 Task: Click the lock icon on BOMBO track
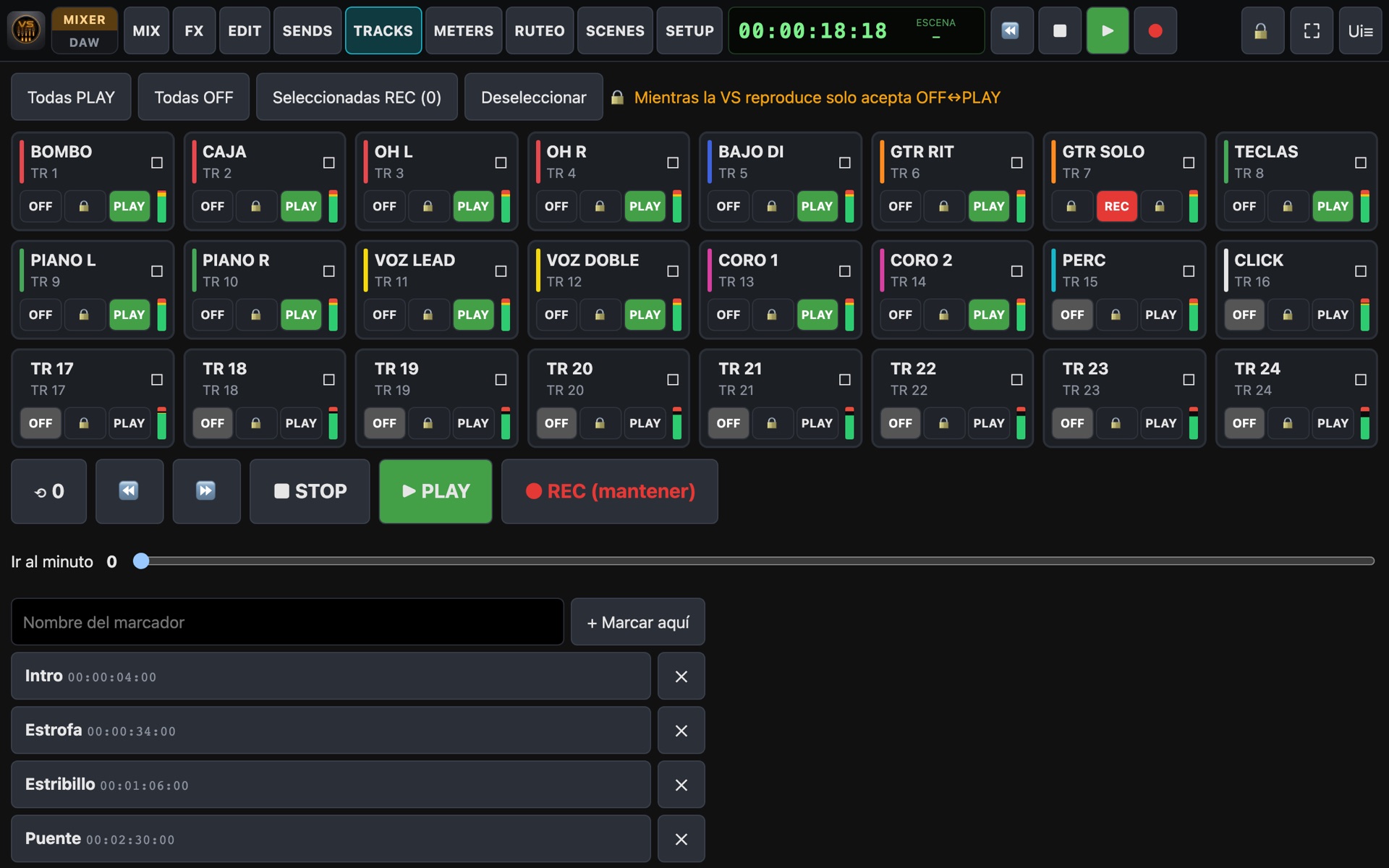[x=84, y=206]
